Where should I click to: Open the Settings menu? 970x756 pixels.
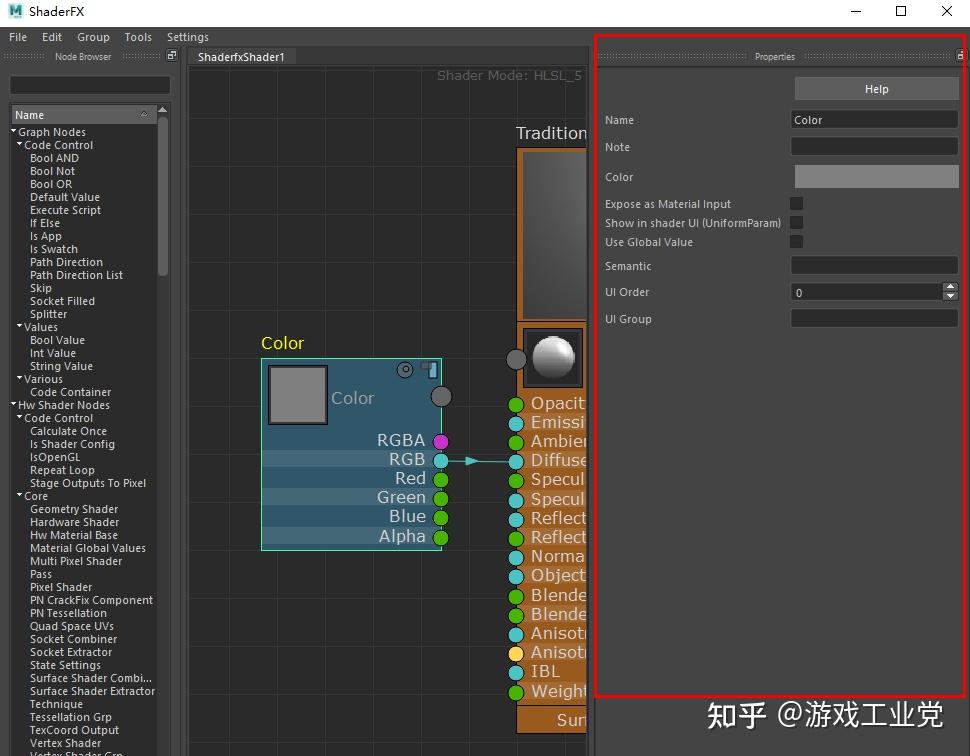187,37
